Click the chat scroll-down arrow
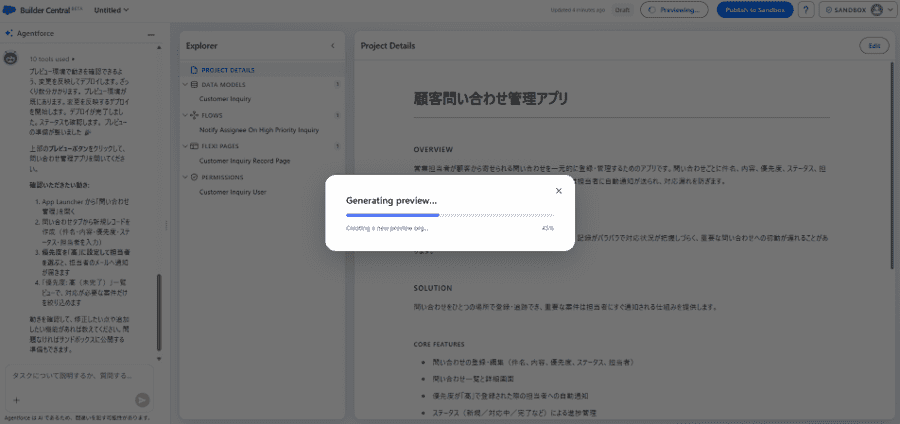 pyautogui.click(x=159, y=359)
